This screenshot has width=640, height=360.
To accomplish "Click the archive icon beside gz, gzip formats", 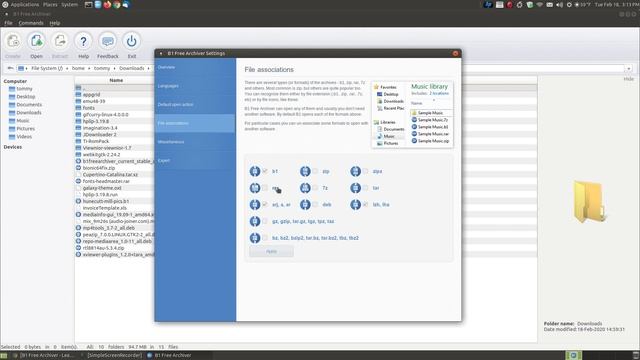I will (255, 222).
